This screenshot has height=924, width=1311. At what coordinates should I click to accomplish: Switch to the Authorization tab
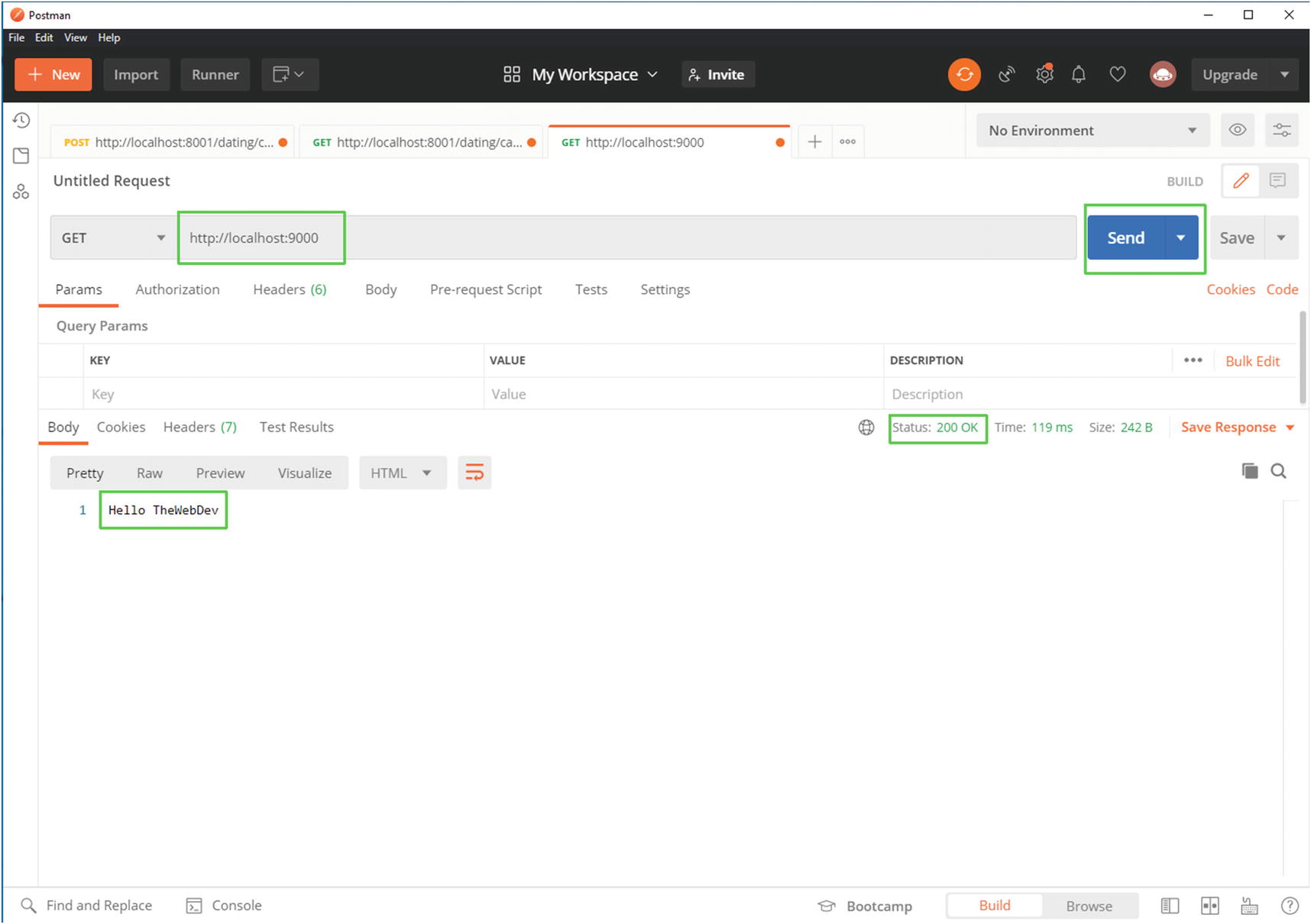(x=177, y=289)
